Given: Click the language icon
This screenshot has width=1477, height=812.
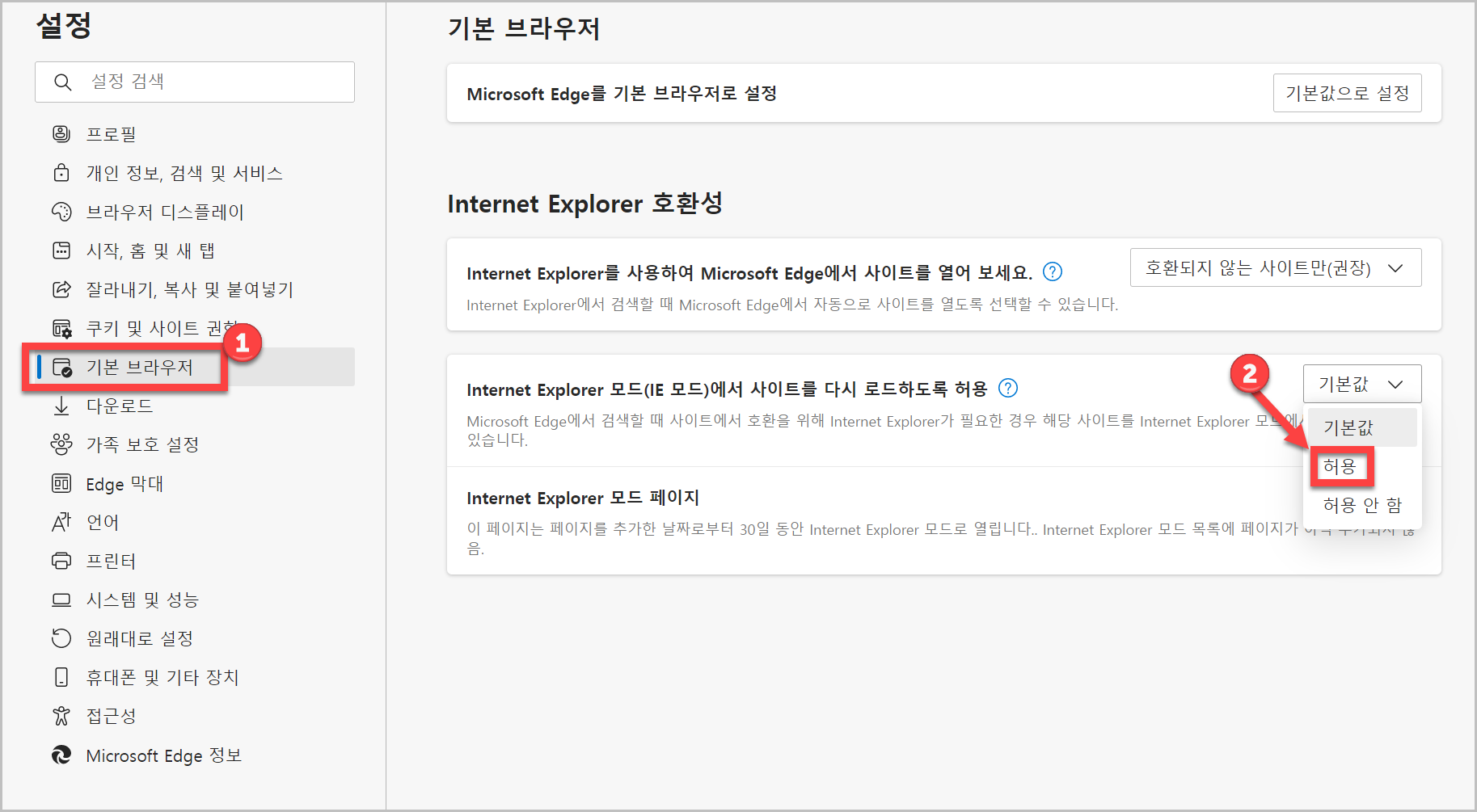Looking at the screenshot, I should coord(61,522).
